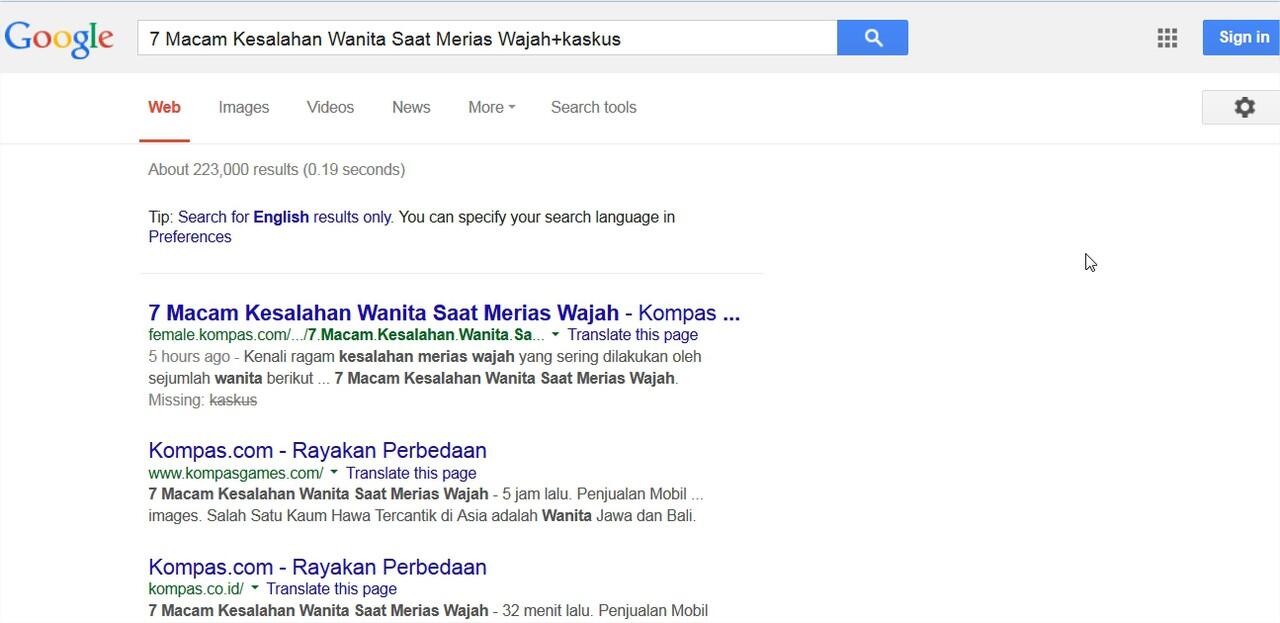Switch to the Images tab
The height and width of the screenshot is (623, 1280).
click(243, 107)
